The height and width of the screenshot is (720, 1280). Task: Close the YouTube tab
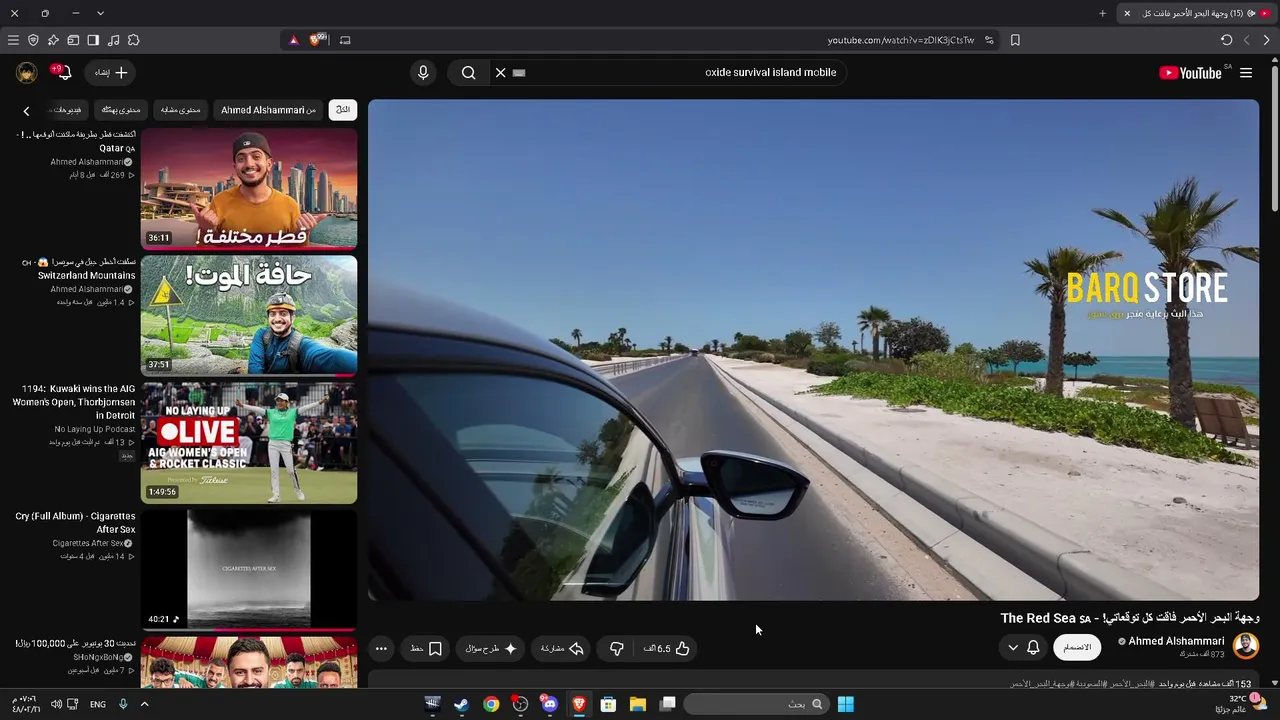(1127, 13)
